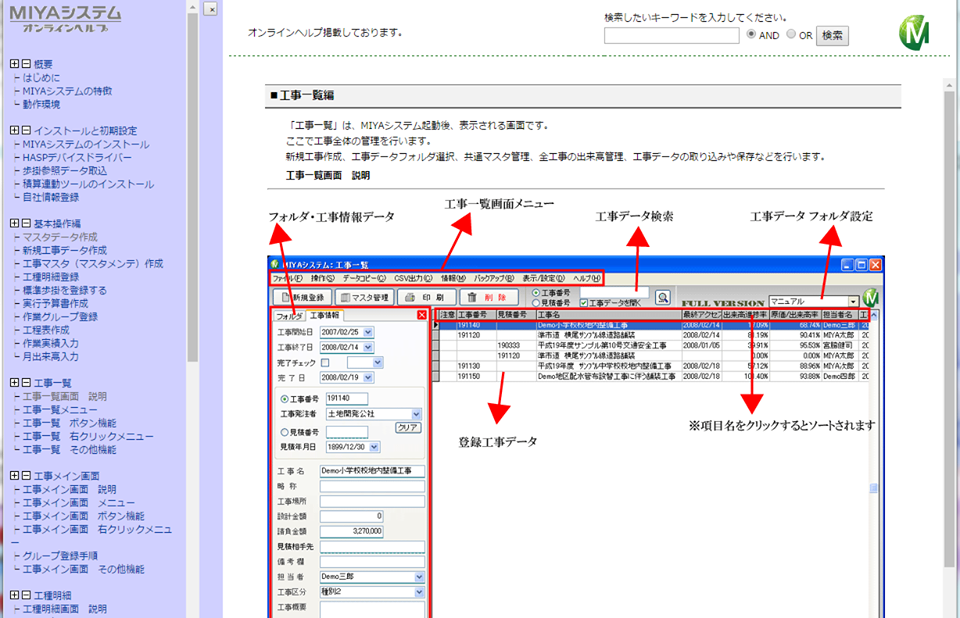Viewport: 960px width, 618px height.
Task: Toggle the 工事データを開く checkbox
Action: pyautogui.click(x=583, y=303)
